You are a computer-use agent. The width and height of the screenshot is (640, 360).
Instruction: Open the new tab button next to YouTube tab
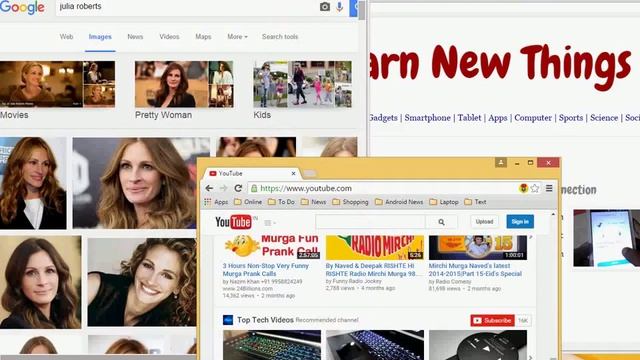(x=310, y=174)
